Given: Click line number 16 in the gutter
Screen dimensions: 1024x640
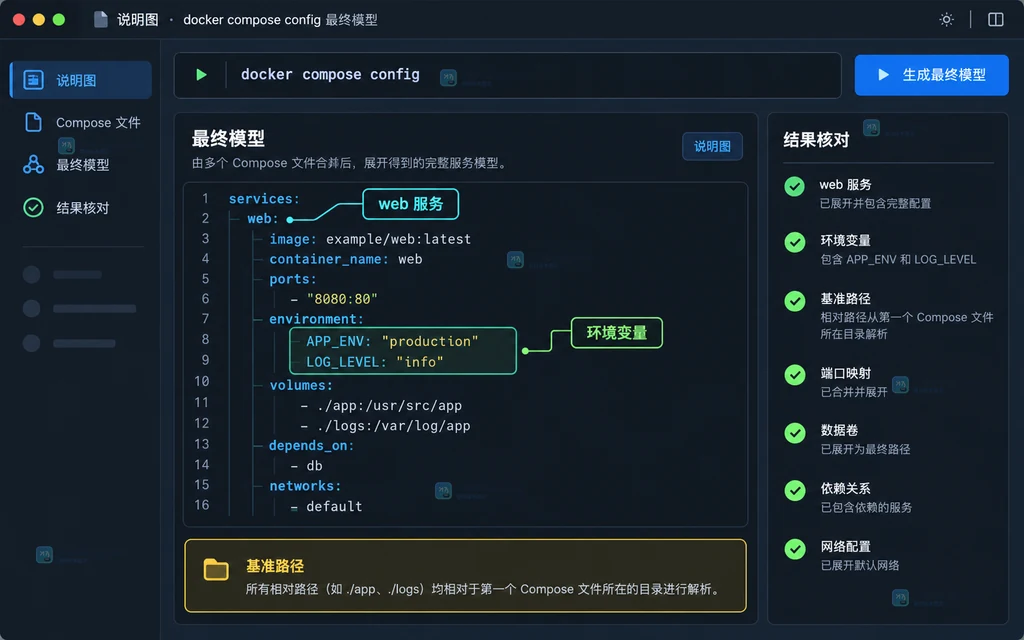Looking at the screenshot, I should point(202,505).
